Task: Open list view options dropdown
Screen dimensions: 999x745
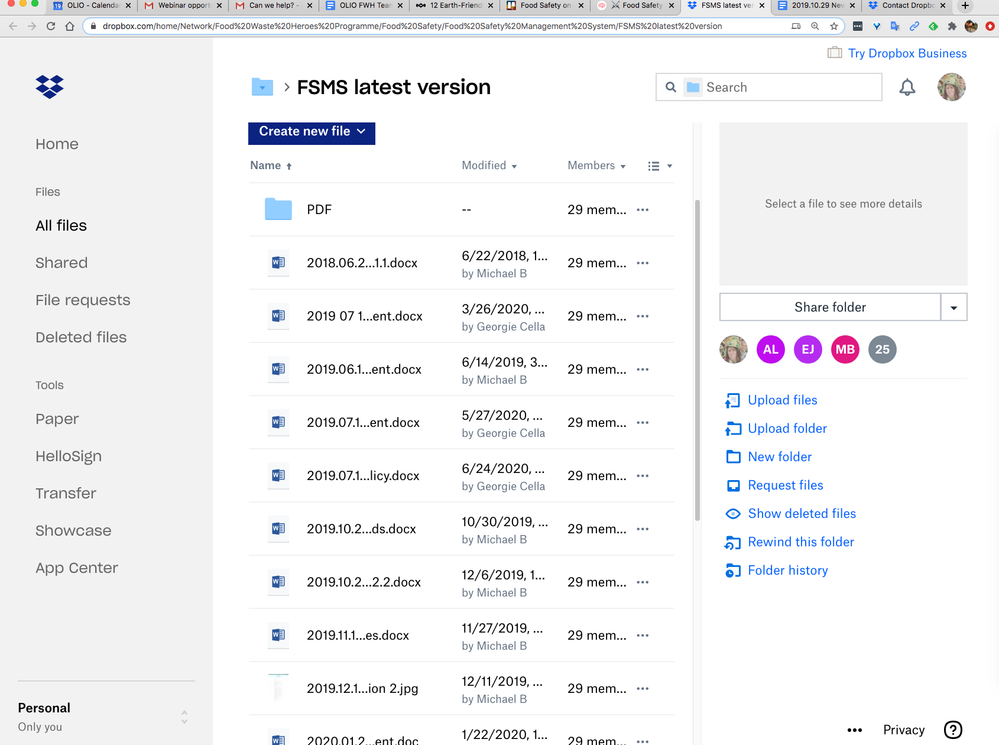Action: point(659,166)
